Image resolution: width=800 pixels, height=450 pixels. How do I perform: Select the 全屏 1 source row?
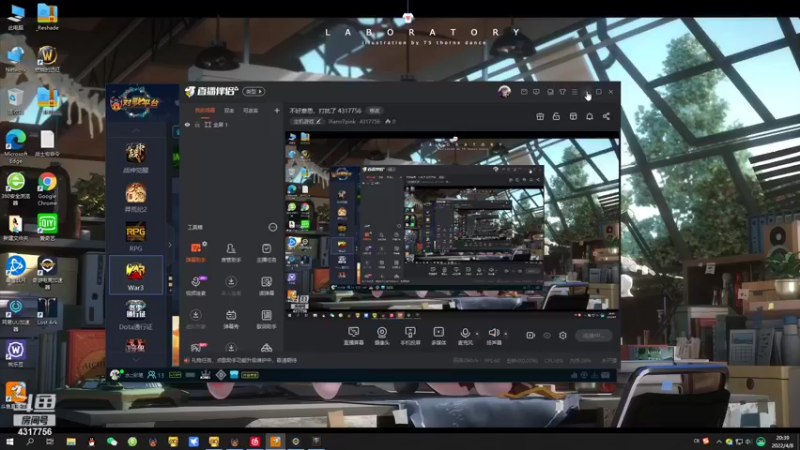pyautogui.click(x=231, y=124)
